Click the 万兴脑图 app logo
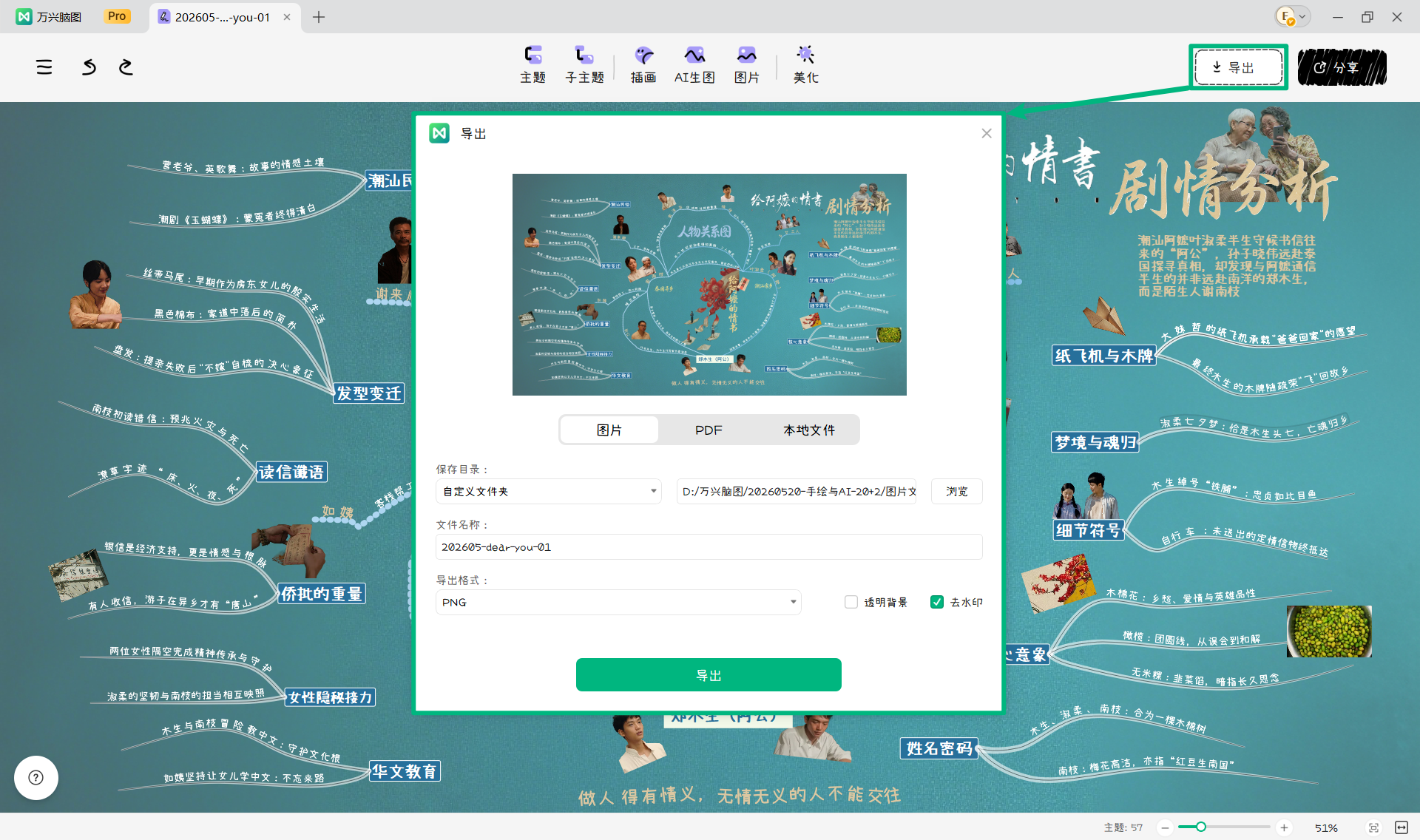 [x=24, y=16]
